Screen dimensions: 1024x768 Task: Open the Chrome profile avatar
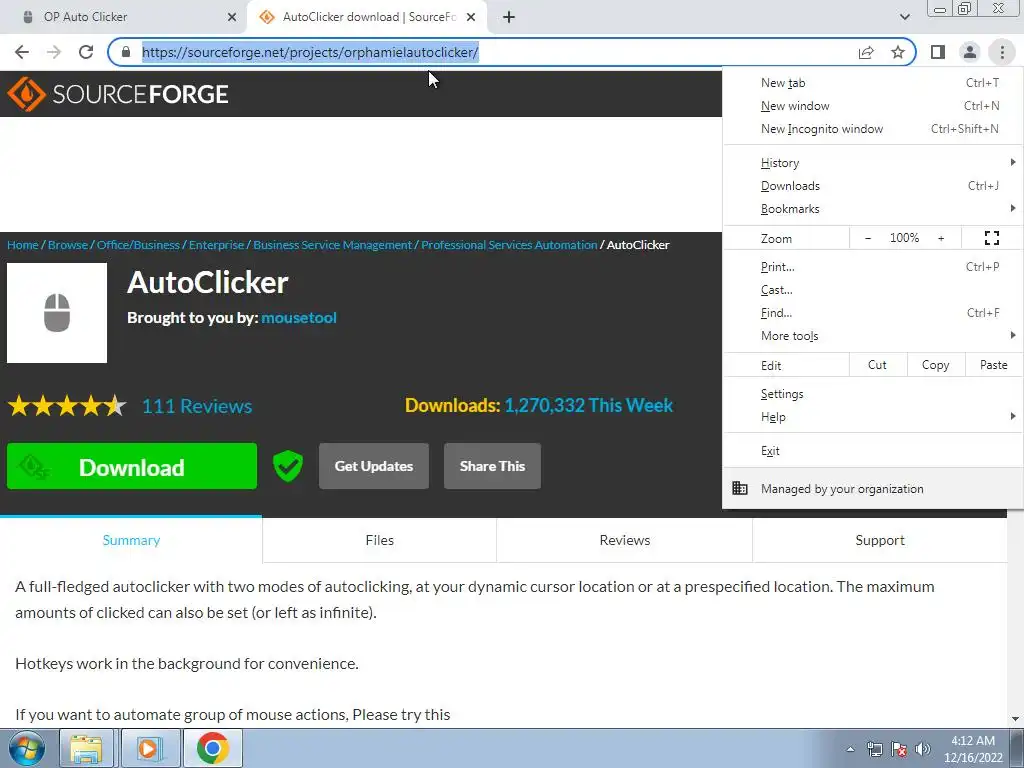970,52
